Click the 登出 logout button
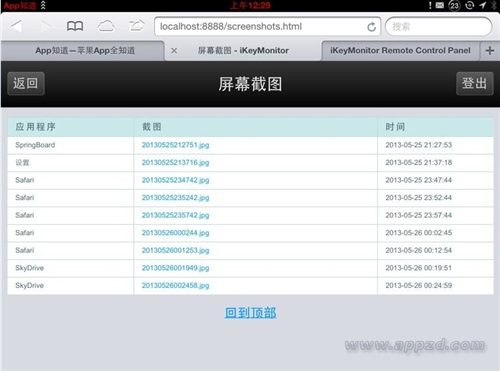500x371 pixels. (475, 83)
